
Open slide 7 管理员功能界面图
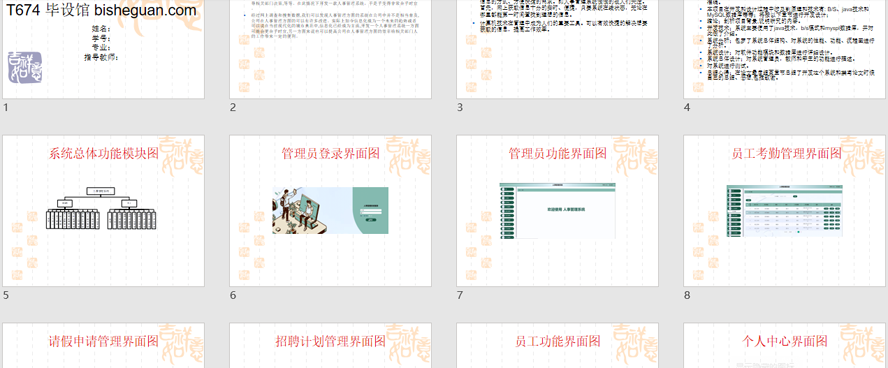coord(558,211)
